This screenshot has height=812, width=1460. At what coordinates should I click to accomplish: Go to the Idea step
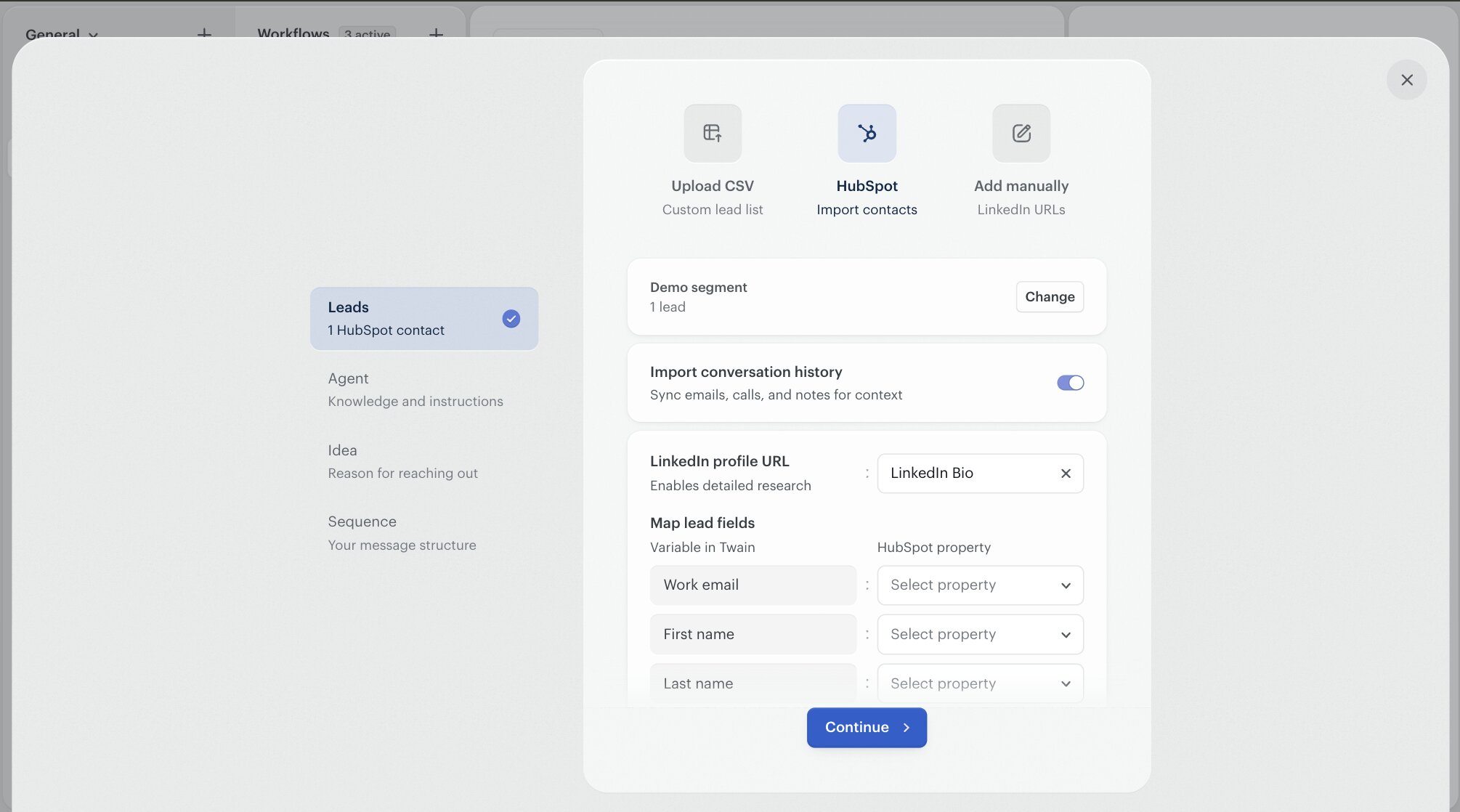pos(424,462)
